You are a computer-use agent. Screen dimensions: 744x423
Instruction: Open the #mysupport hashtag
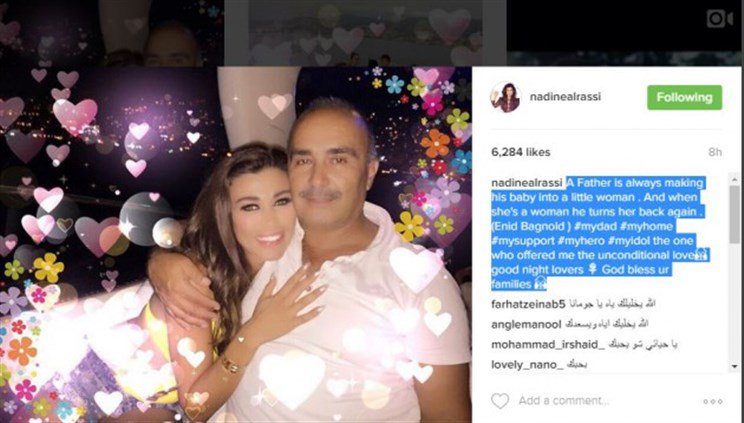(523, 241)
